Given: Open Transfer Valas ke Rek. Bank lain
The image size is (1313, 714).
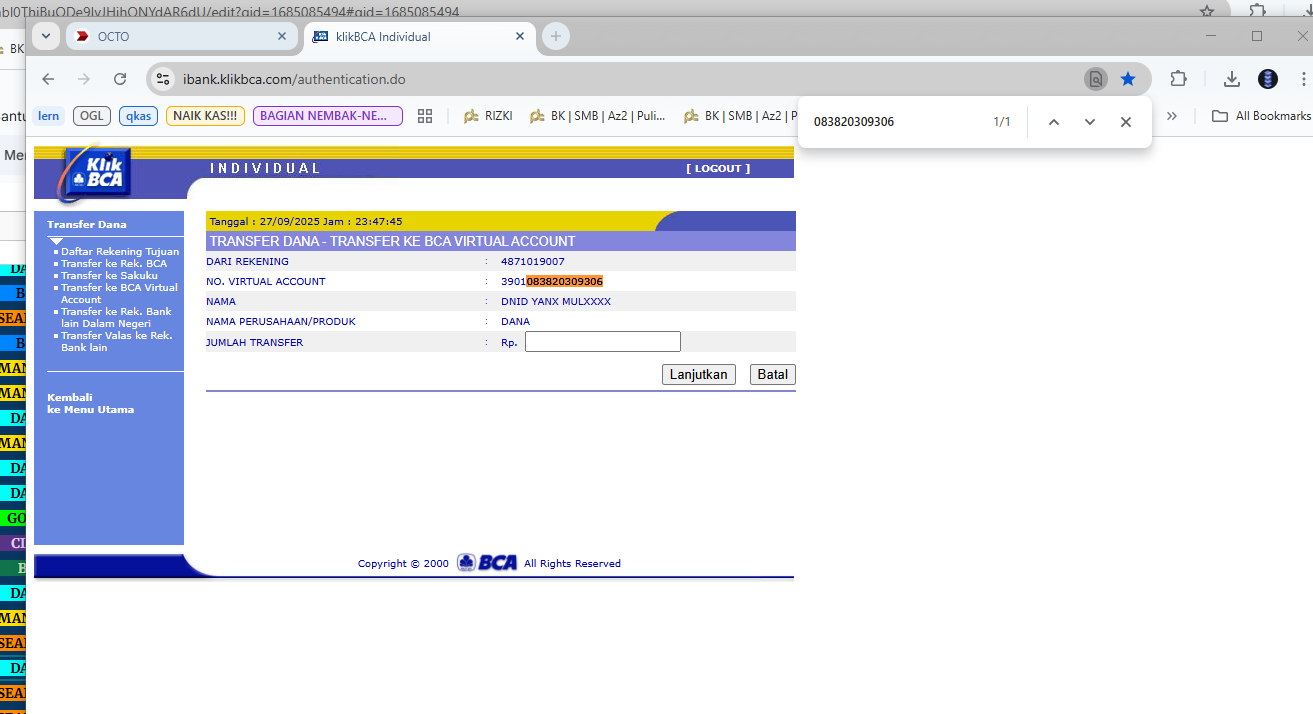Looking at the screenshot, I should tap(116, 342).
